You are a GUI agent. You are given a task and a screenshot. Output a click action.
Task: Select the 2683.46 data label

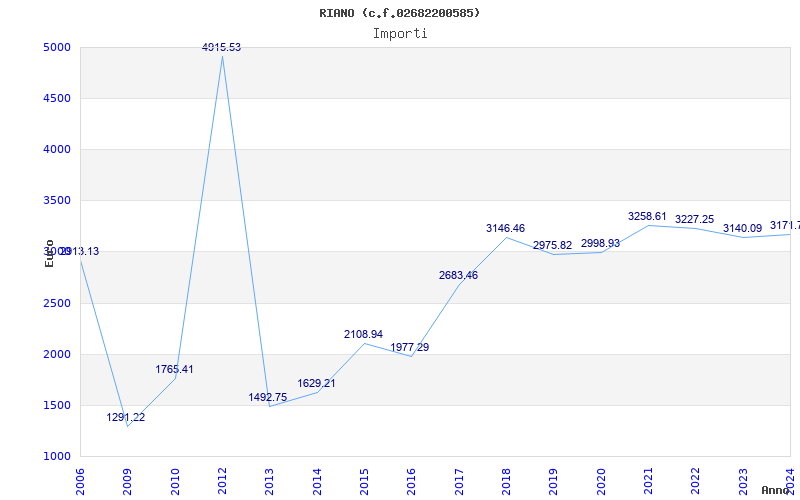(458, 276)
